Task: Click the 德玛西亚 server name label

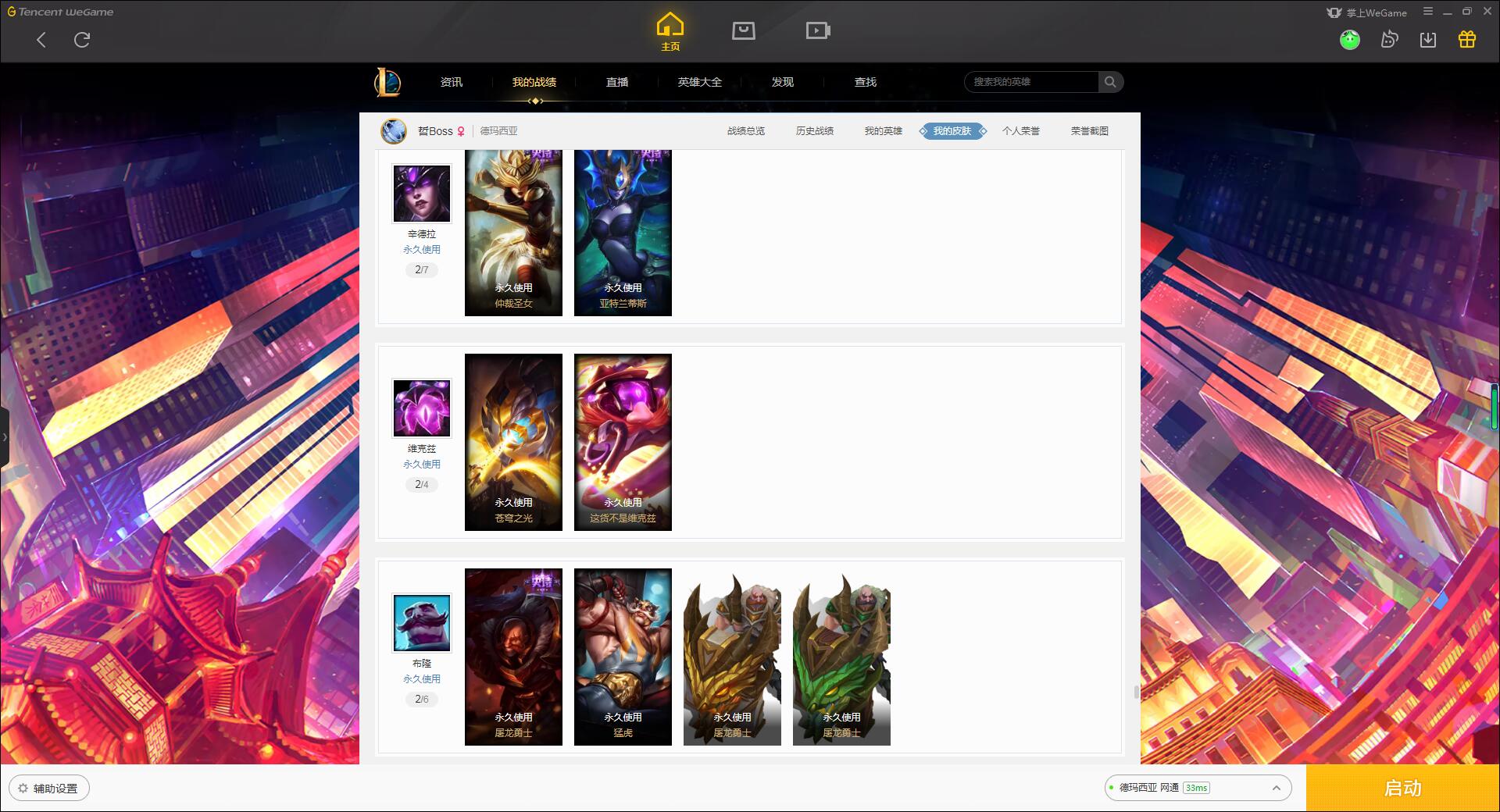Action: click(498, 131)
